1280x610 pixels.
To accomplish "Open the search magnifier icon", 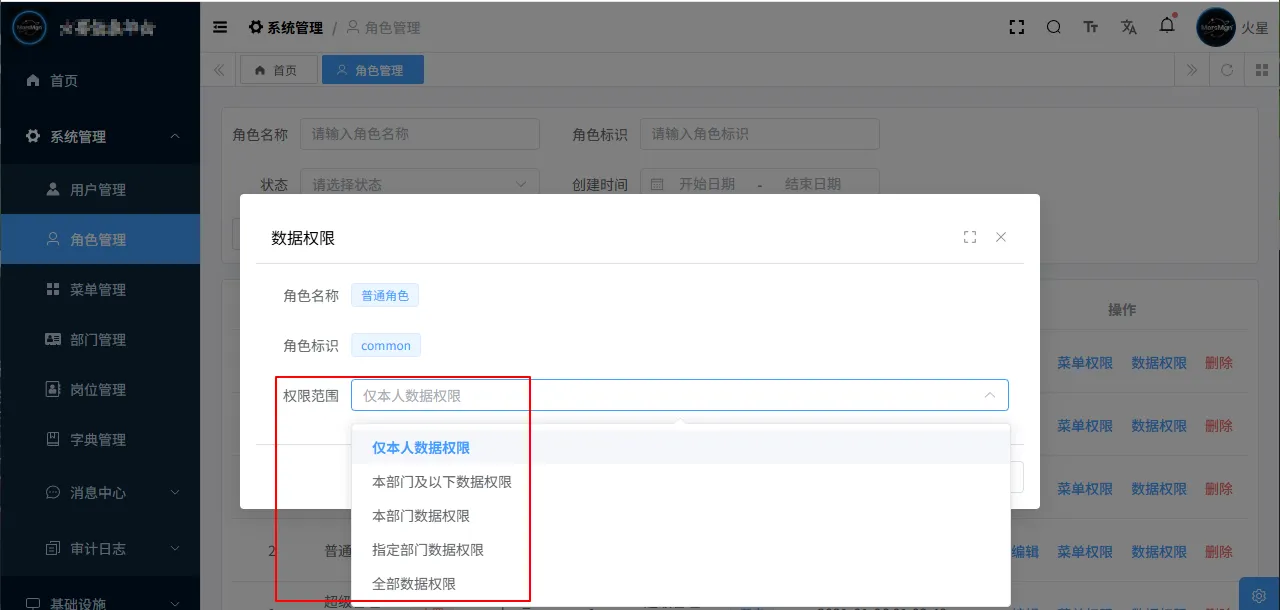I will [x=1054, y=27].
